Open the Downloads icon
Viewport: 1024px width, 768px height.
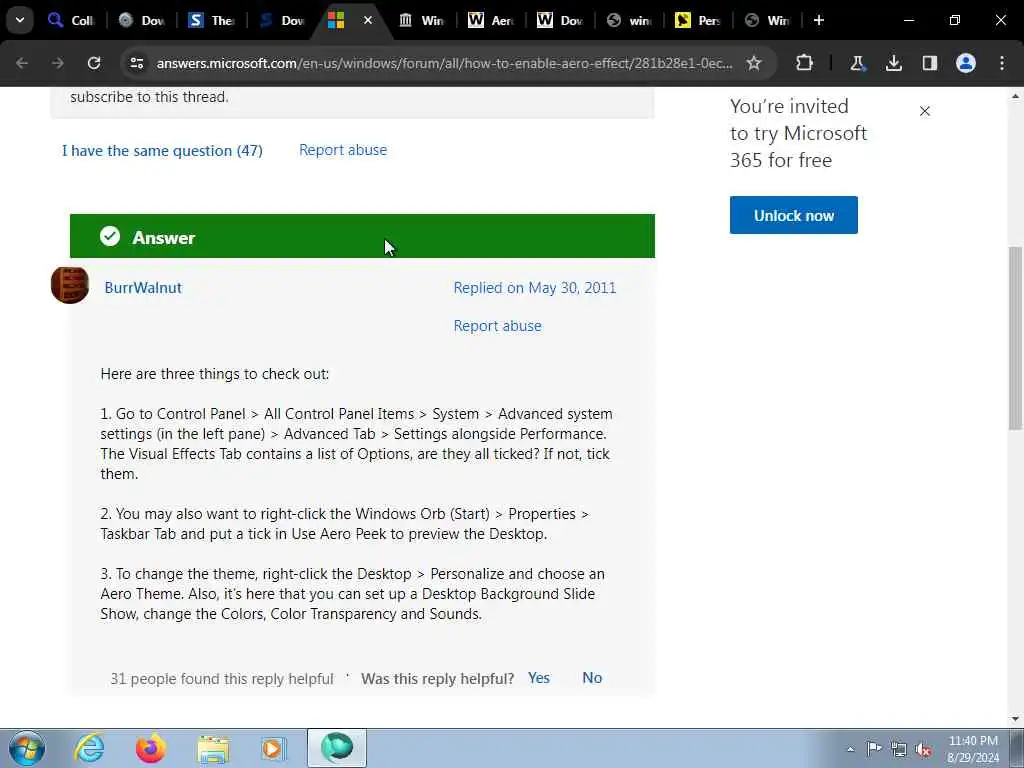[x=893, y=63]
